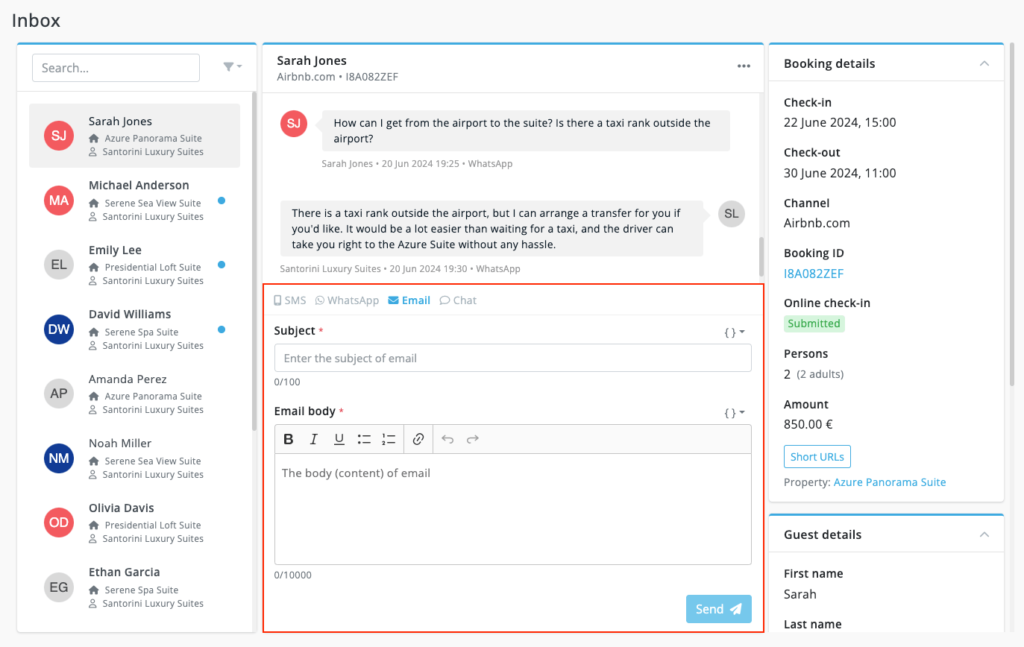Open Emily Lee's conversation
Screen dimensions: 1024x647
[135, 265]
